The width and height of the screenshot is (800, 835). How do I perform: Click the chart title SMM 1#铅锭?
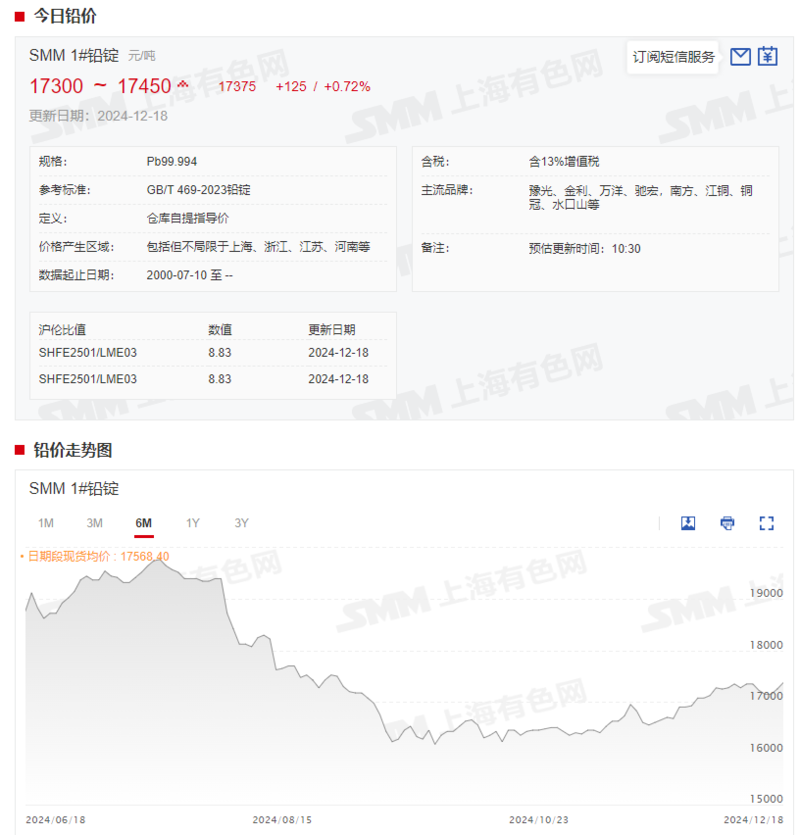[74, 488]
